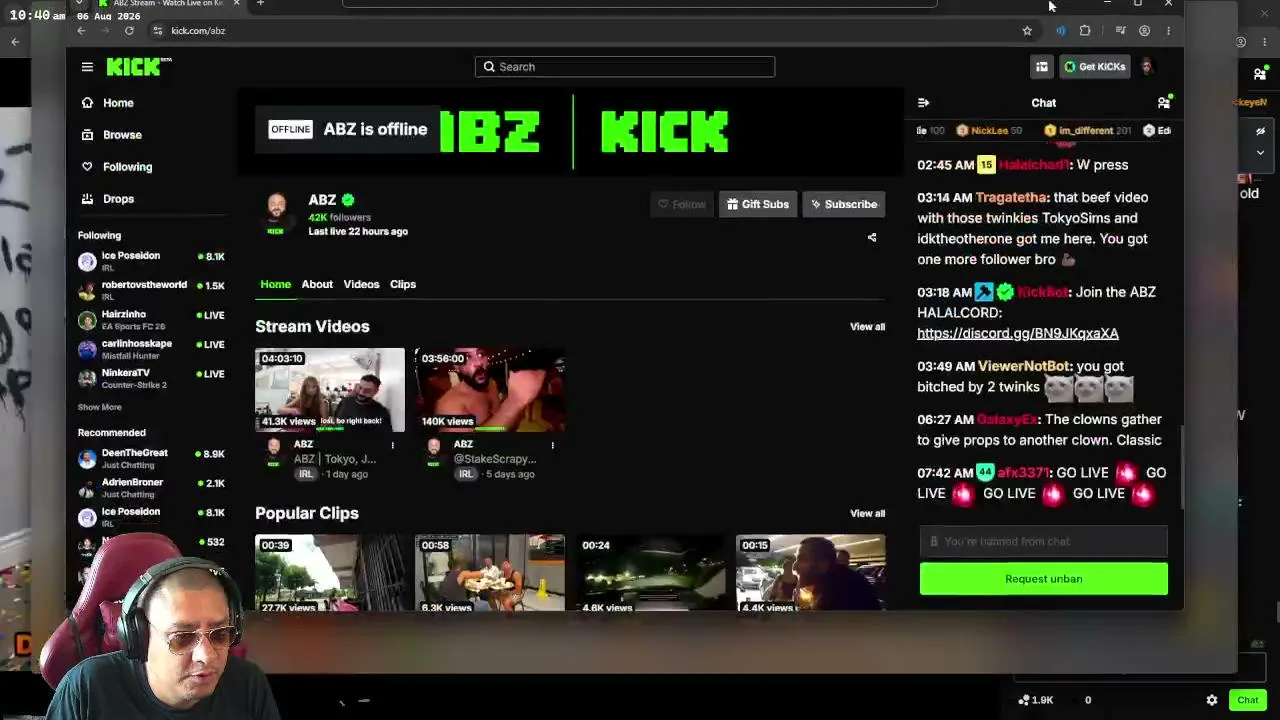Click the chat panel scrollbar
Screen dimensions: 1280x720
(x=1181, y=468)
